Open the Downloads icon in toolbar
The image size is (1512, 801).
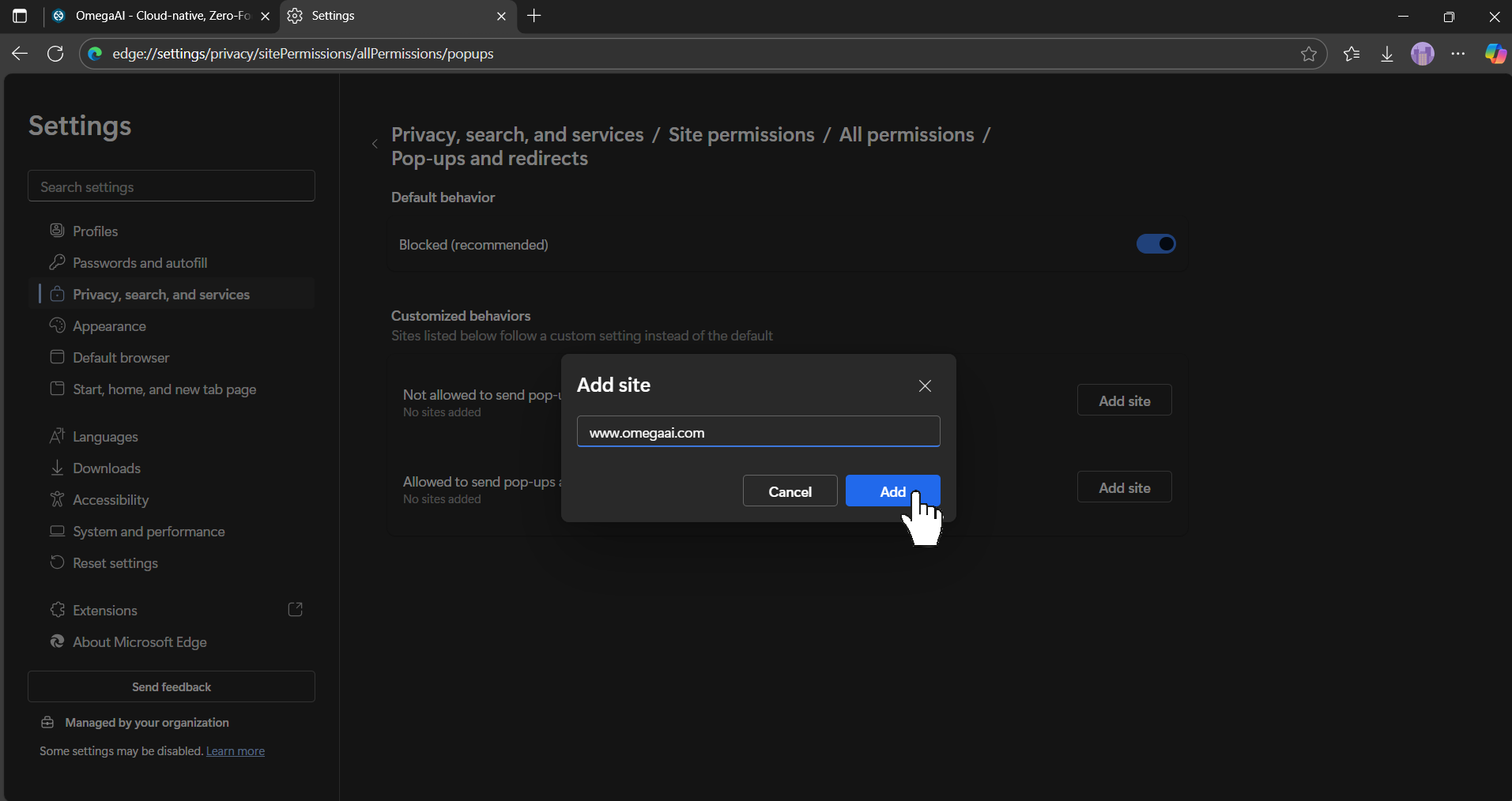coord(1386,54)
